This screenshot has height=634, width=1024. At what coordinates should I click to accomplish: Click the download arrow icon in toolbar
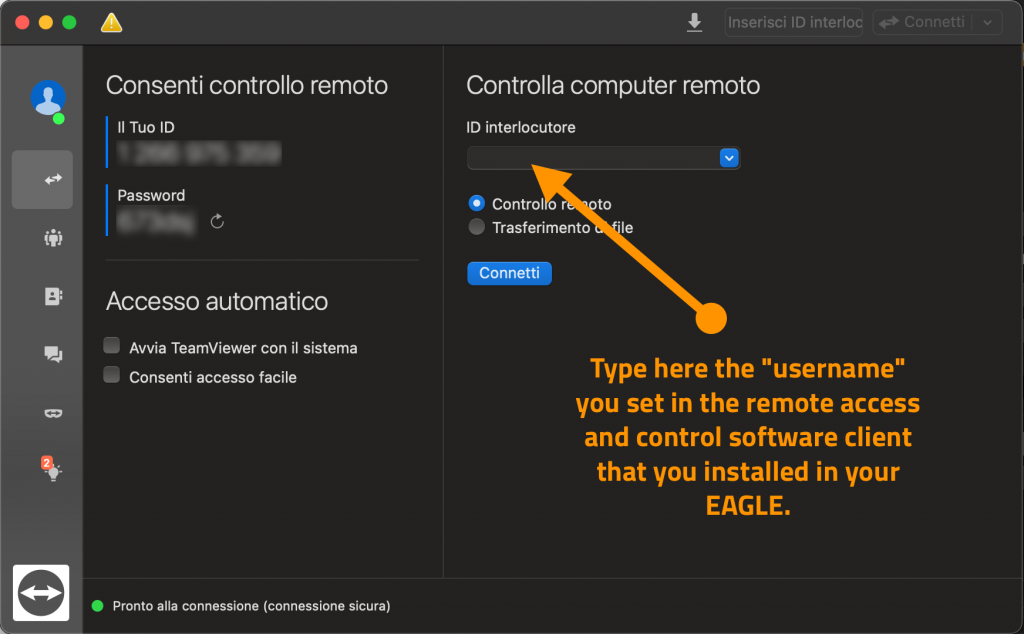point(694,22)
